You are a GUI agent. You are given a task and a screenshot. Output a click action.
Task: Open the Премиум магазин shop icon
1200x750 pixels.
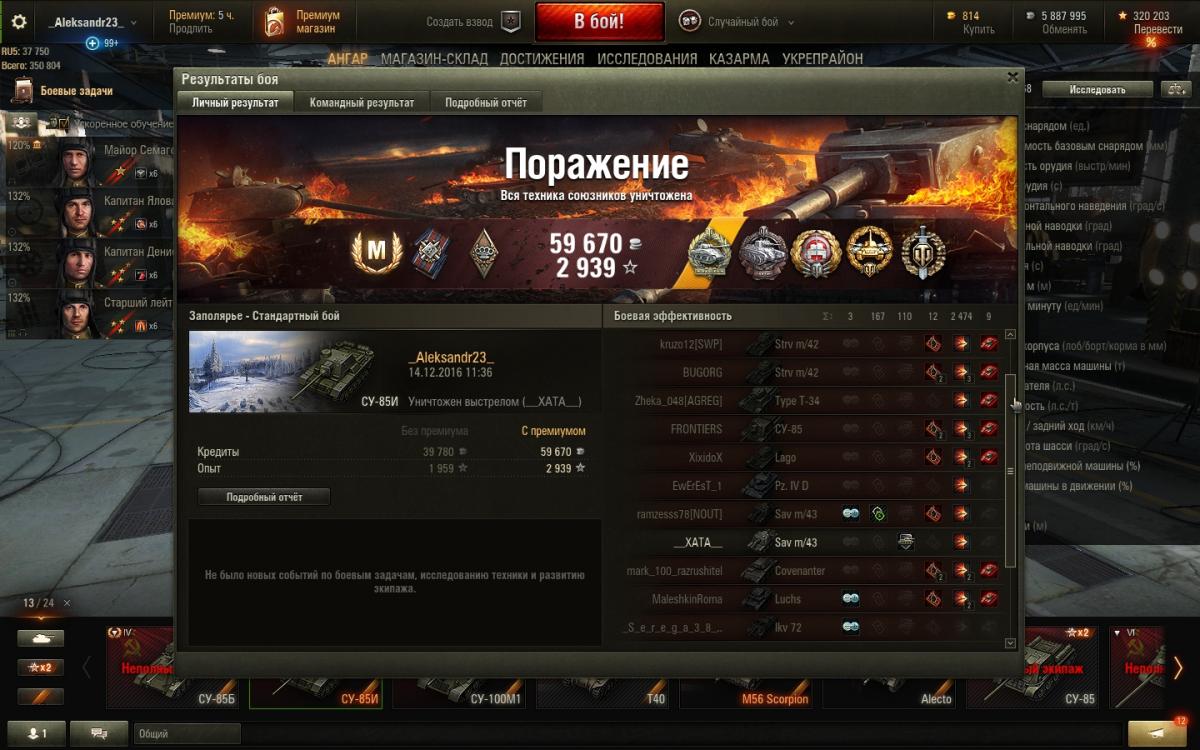tap(274, 22)
